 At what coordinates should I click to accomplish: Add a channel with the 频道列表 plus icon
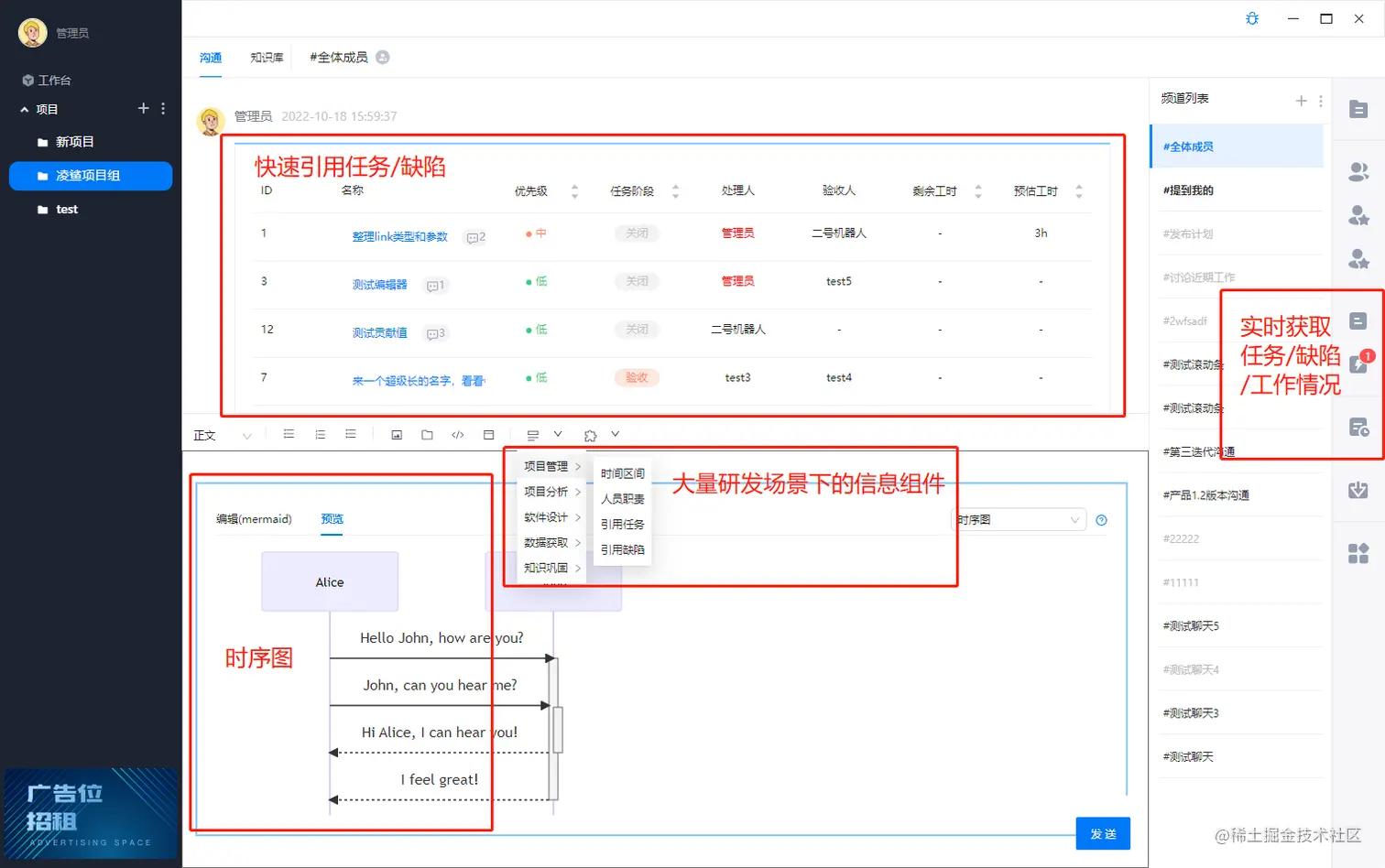coord(1301,101)
